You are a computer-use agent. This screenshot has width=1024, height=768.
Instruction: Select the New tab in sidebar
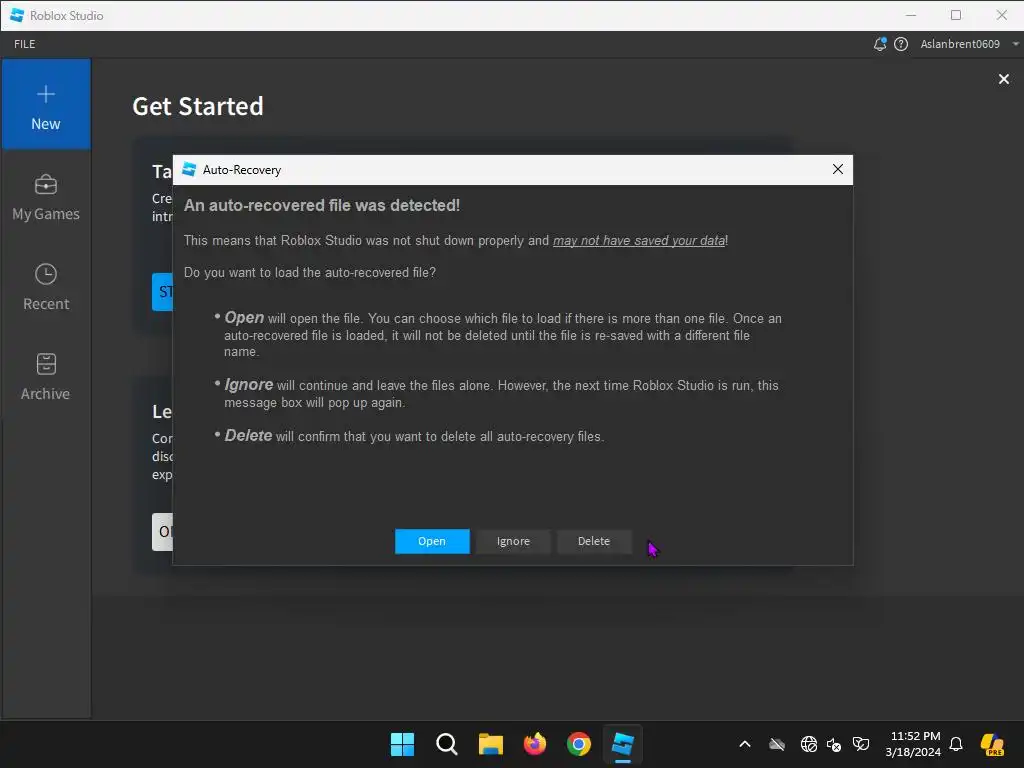click(46, 104)
